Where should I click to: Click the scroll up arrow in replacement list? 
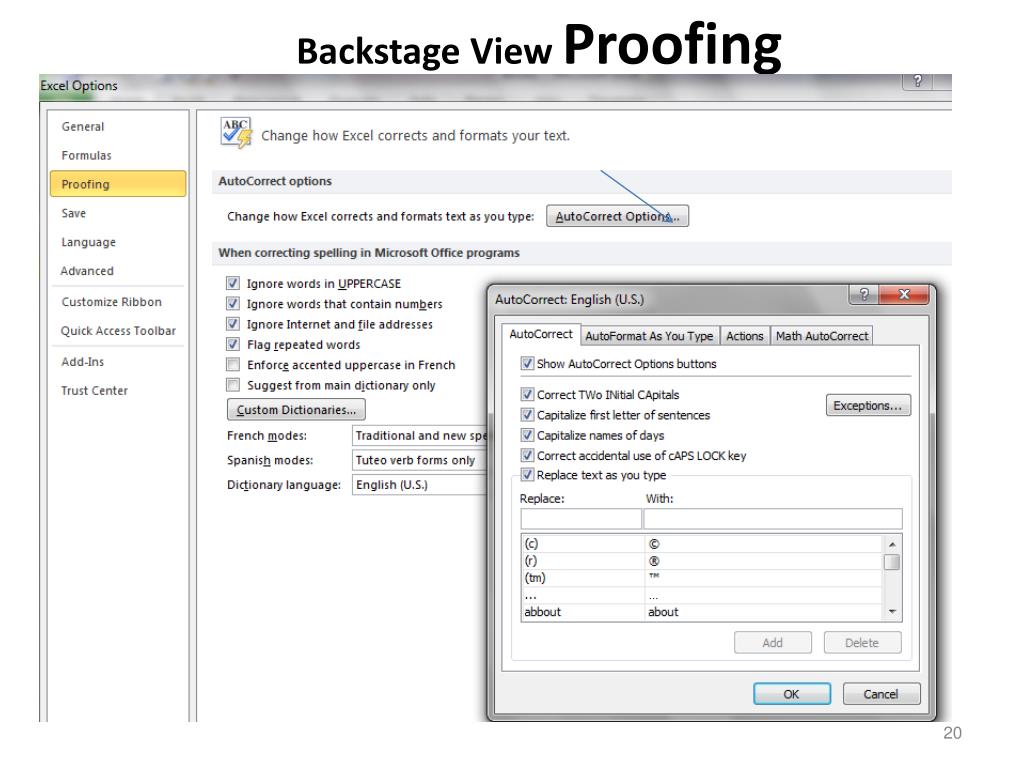tap(892, 544)
